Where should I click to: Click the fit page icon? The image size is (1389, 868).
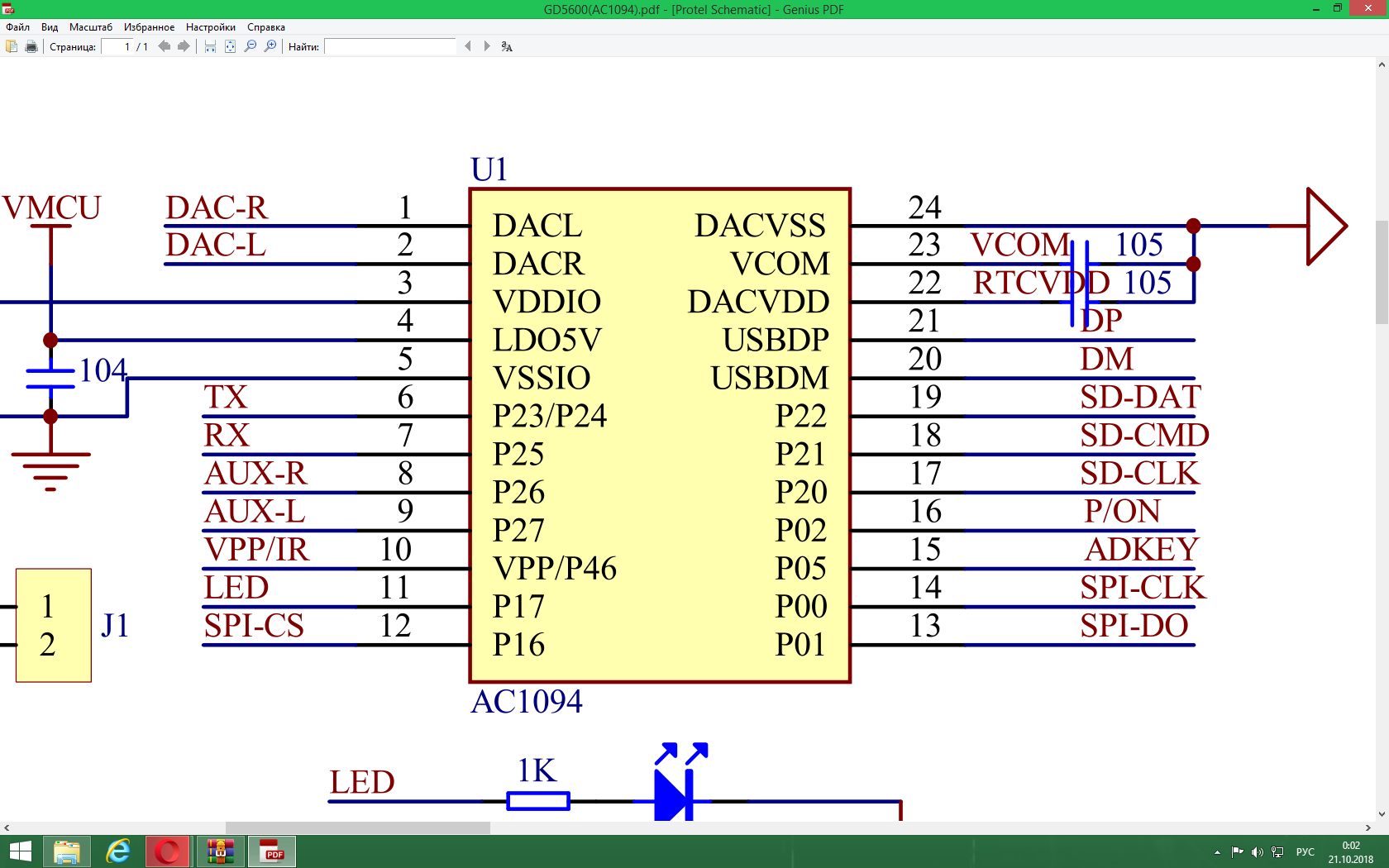point(230,46)
